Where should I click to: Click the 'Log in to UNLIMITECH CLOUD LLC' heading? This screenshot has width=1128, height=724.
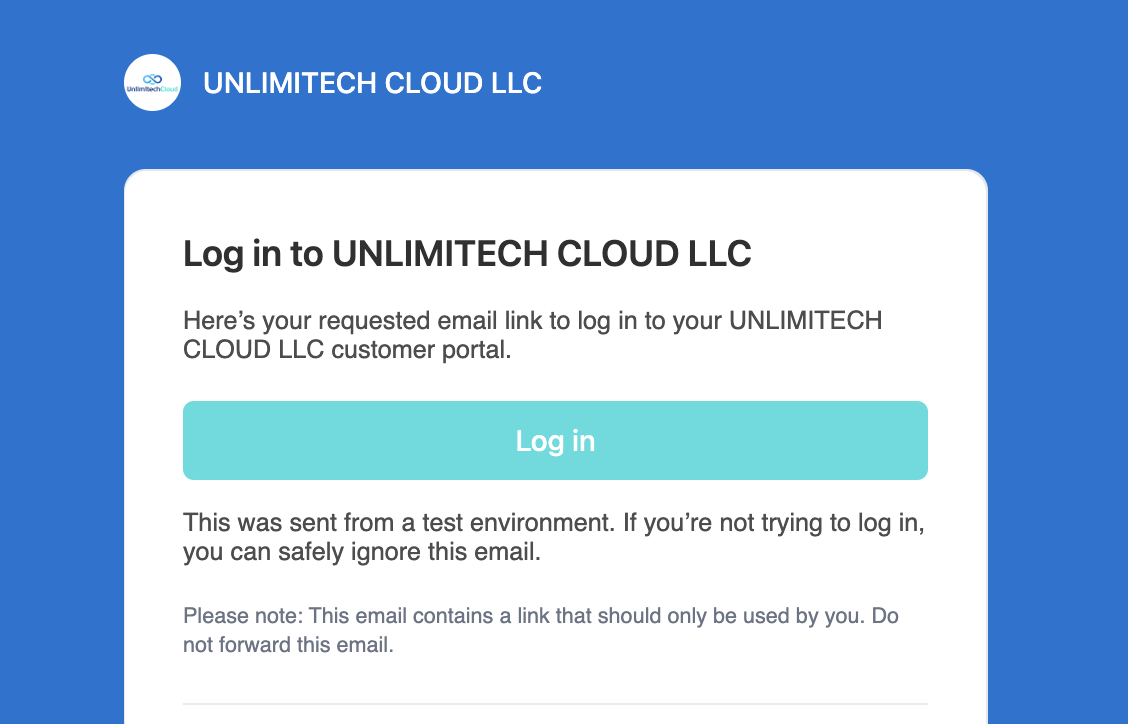click(468, 253)
